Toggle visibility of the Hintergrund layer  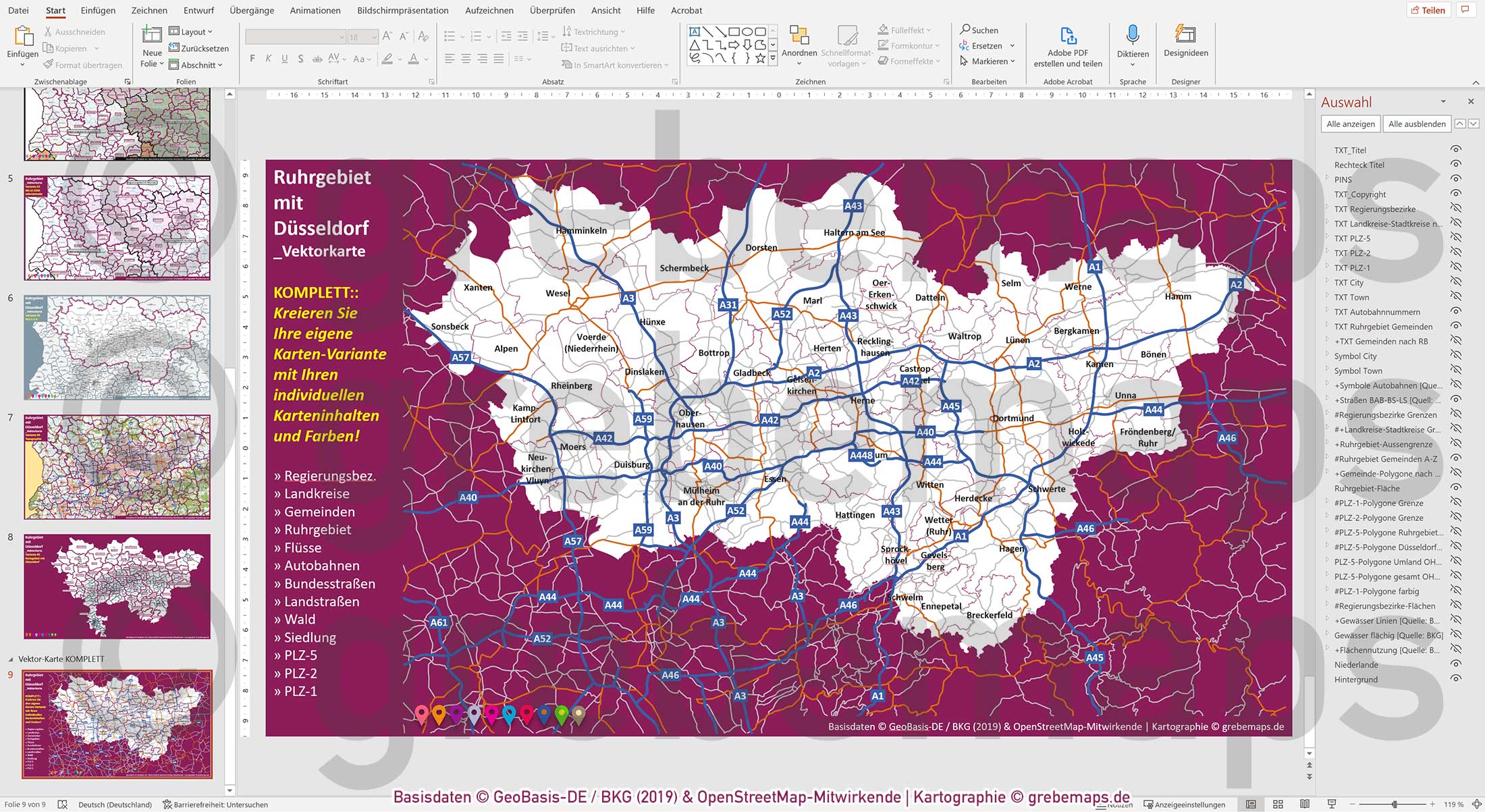(x=1455, y=679)
